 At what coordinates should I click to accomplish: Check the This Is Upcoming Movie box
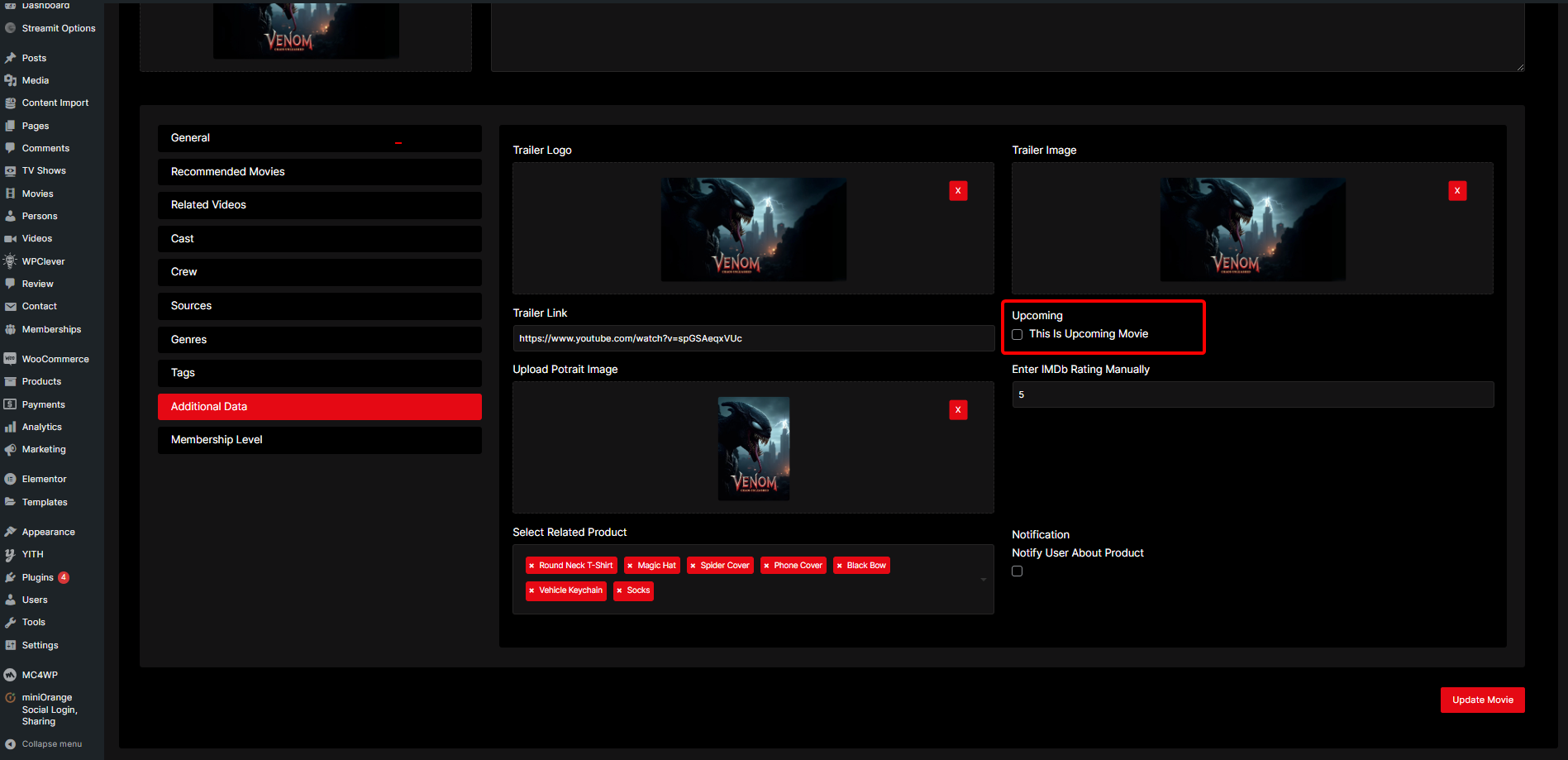click(x=1018, y=335)
